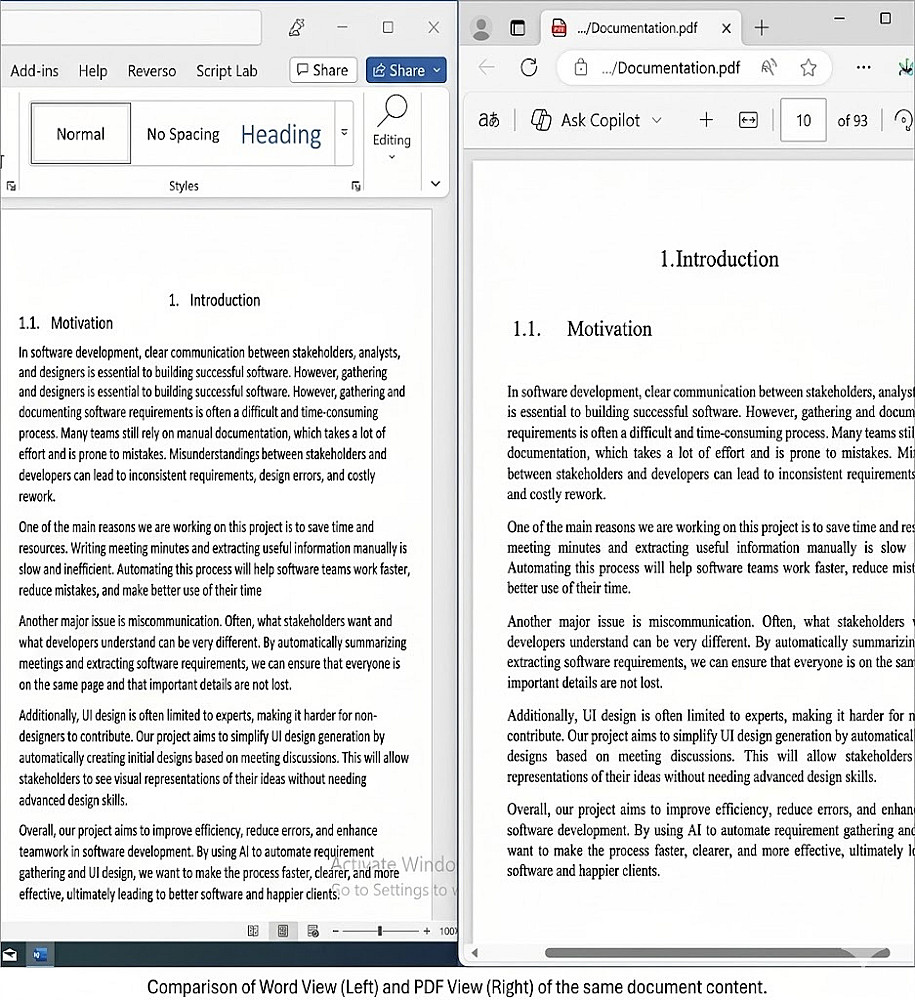Refresh the PDF page in browser
This screenshot has width=915, height=1000.
coord(529,67)
